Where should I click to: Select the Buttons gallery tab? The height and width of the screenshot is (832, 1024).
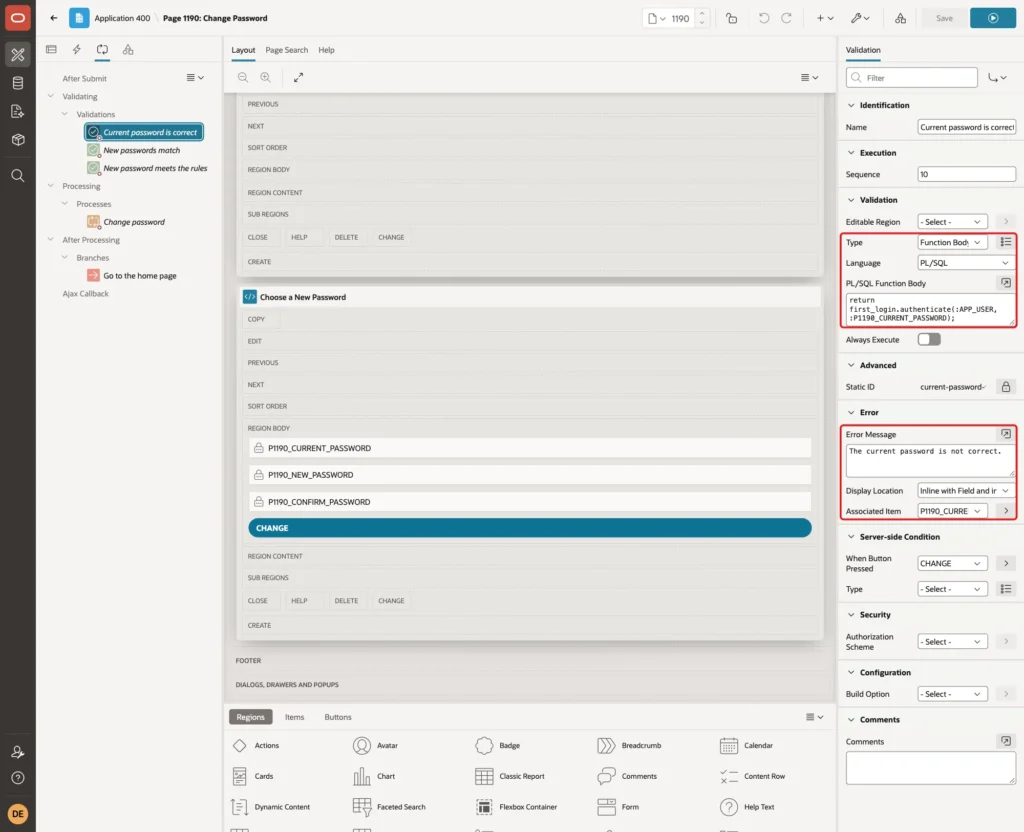338,717
